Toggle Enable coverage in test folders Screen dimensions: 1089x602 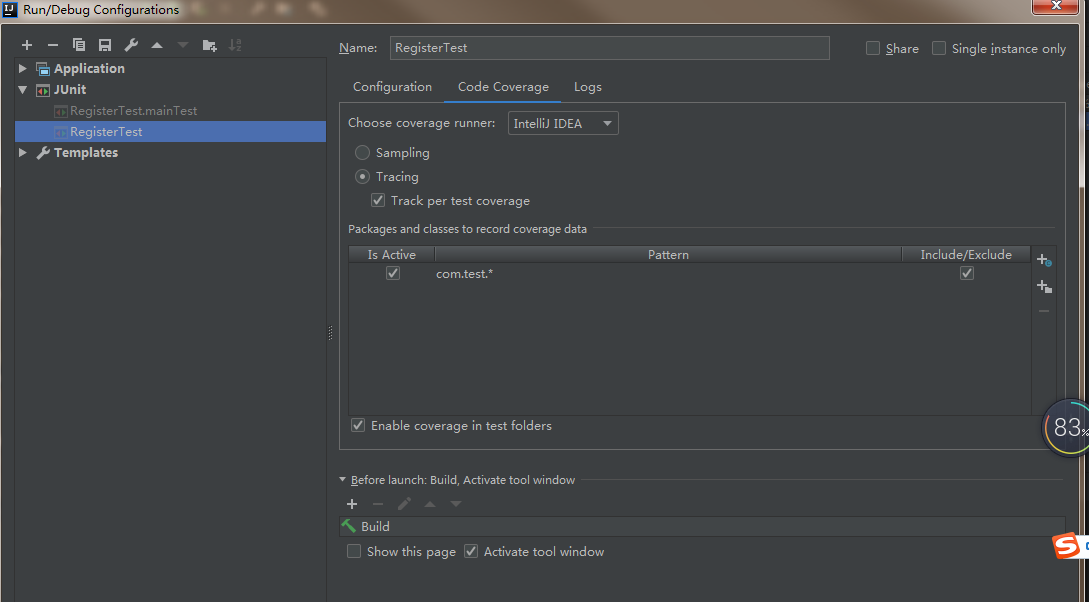click(x=358, y=426)
